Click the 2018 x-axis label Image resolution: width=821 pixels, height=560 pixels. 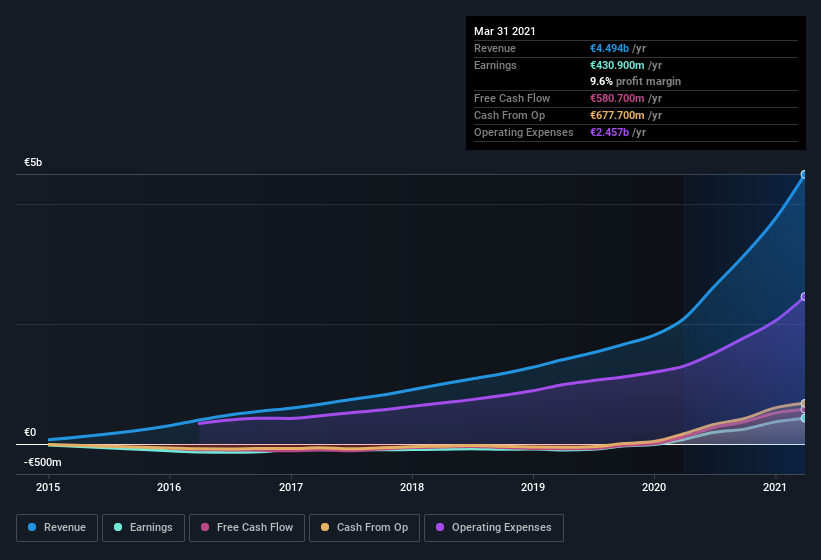click(412, 487)
